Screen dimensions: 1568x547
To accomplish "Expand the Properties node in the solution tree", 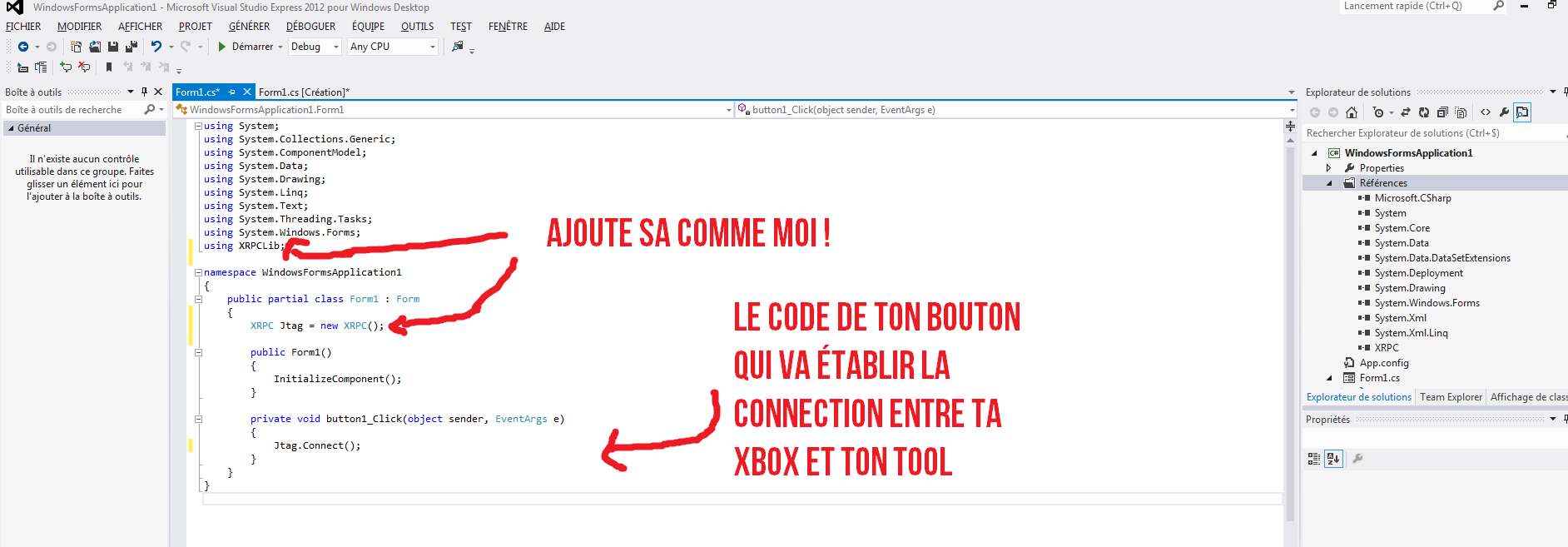I will 1329,168.
